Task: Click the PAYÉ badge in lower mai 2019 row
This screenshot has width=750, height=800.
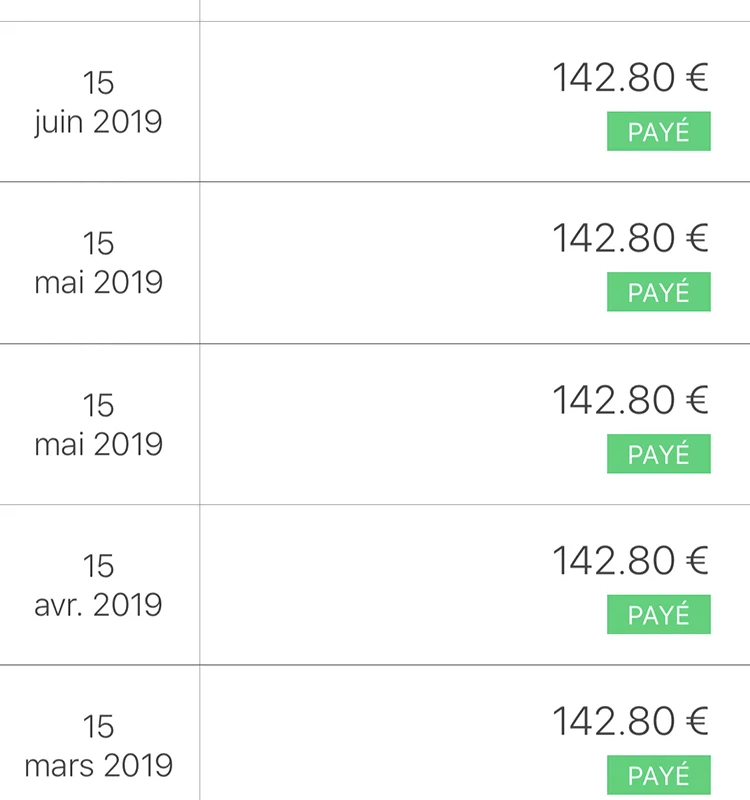Action: [x=659, y=454]
